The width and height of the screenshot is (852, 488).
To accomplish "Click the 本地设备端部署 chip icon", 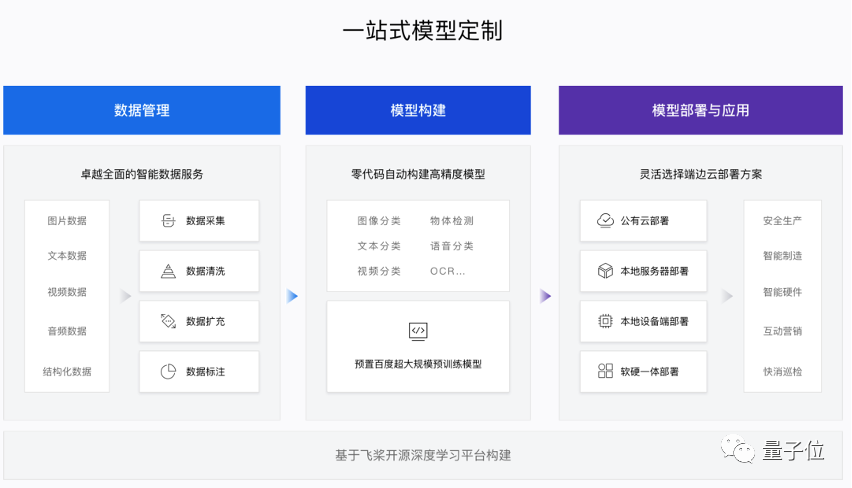I will tap(605, 321).
